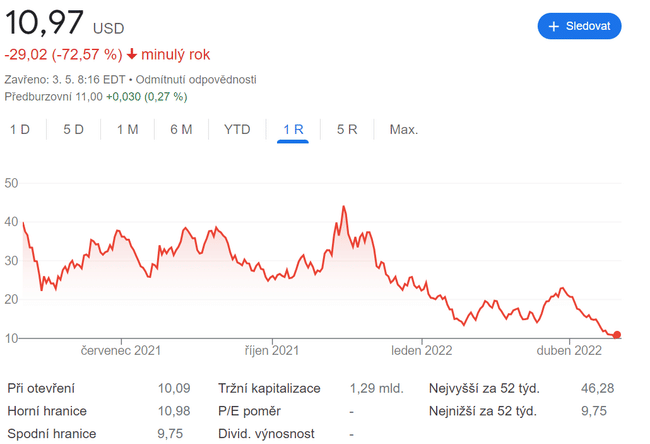This screenshot has height=444, width=650.
Task: Switch to the 5 R range tab
Action: coord(347,129)
